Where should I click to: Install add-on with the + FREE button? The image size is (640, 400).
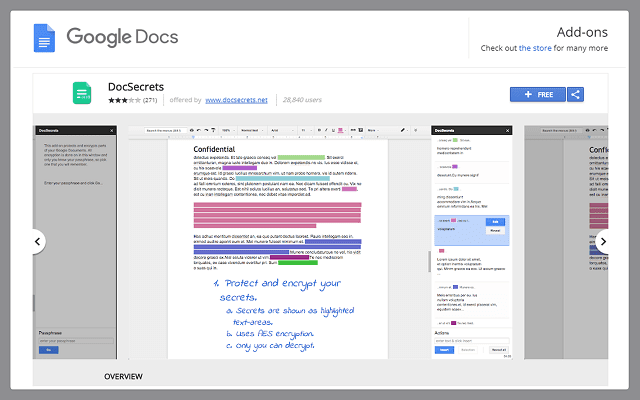pos(538,95)
